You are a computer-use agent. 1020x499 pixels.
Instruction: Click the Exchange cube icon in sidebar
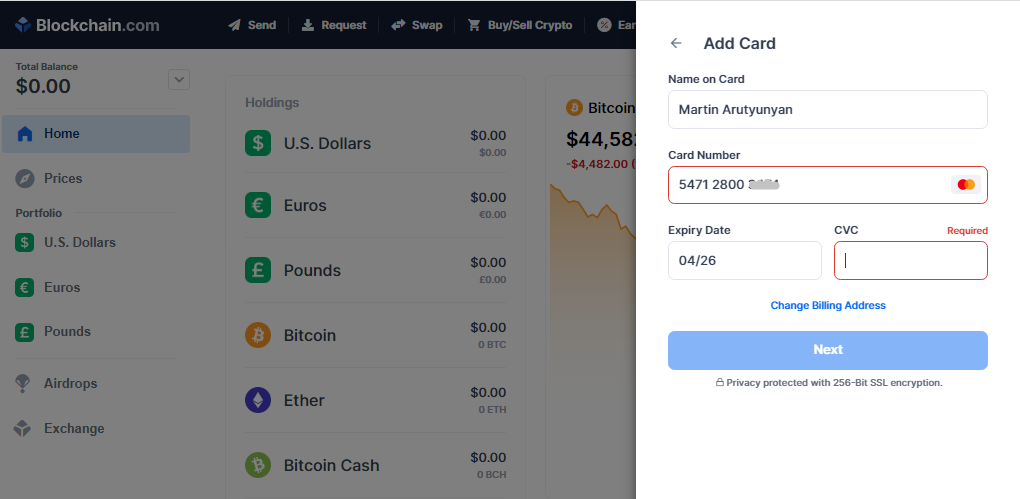coord(23,428)
